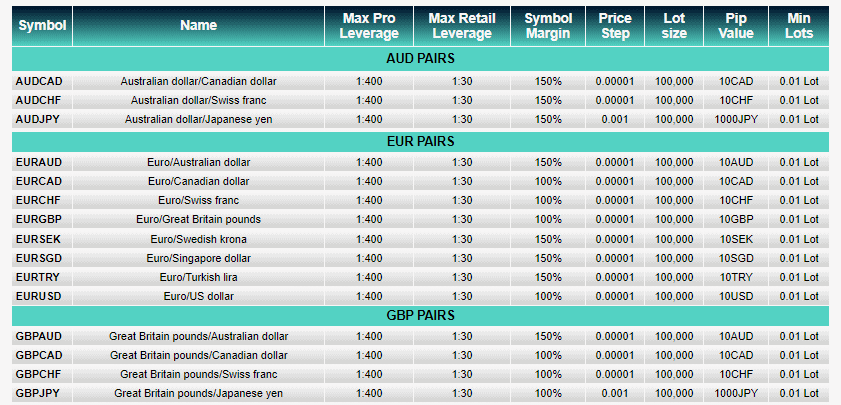Click the 100,000 lot size for EURSEK

pyautogui.click(x=674, y=239)
